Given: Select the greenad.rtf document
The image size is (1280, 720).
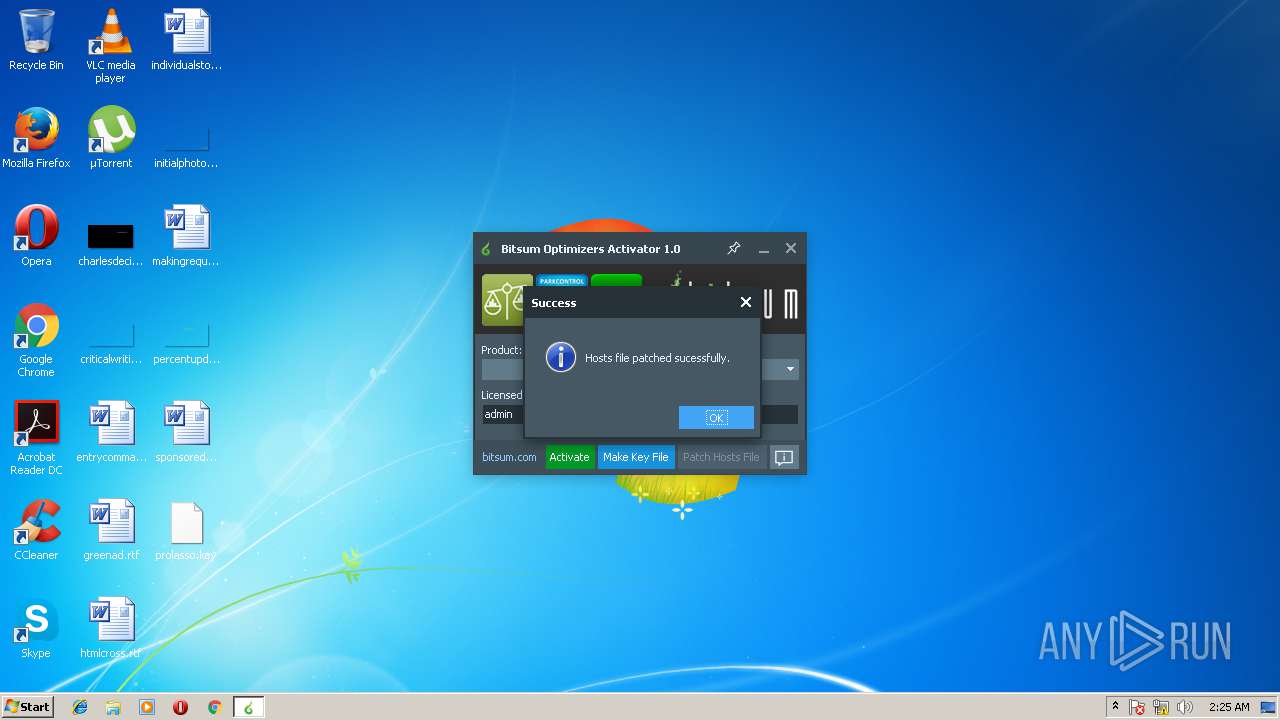Looking at the screenshot, I should click(x=111, y=530).
